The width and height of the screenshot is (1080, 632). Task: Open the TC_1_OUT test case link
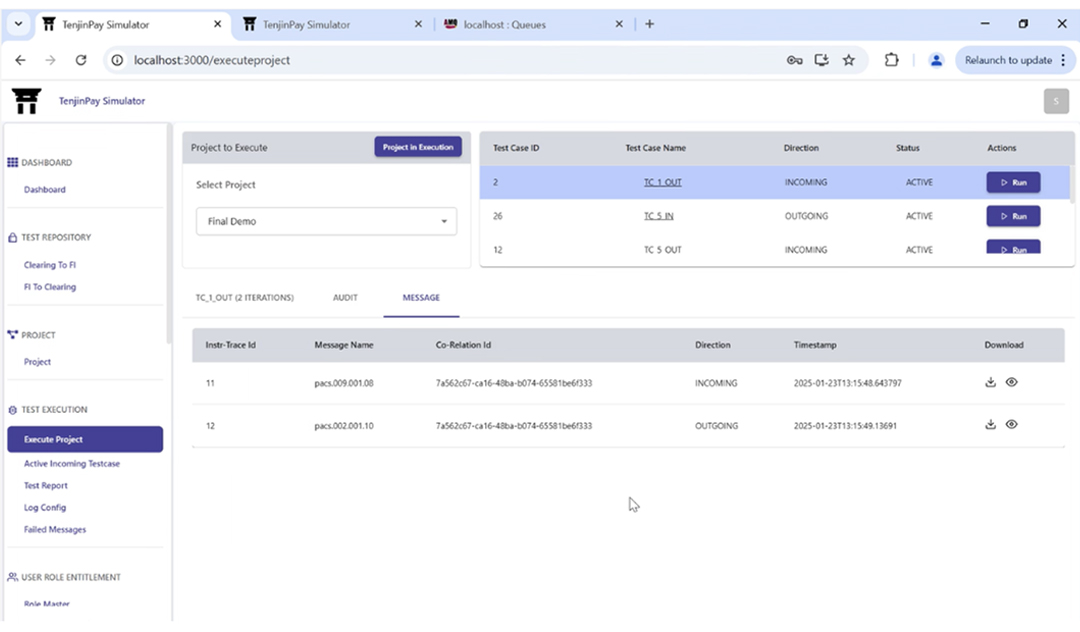663,182
